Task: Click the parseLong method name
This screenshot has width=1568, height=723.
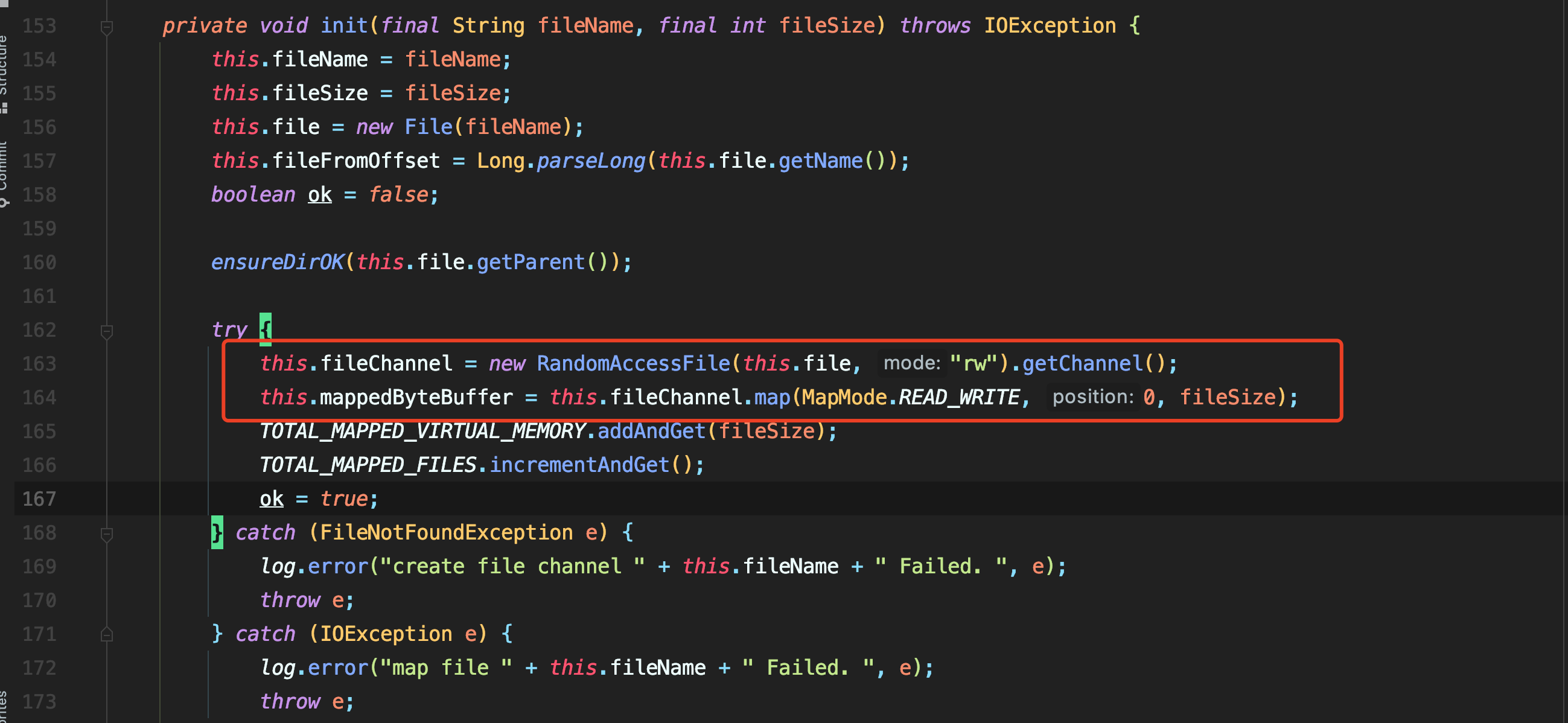Action: coord(590,161)
